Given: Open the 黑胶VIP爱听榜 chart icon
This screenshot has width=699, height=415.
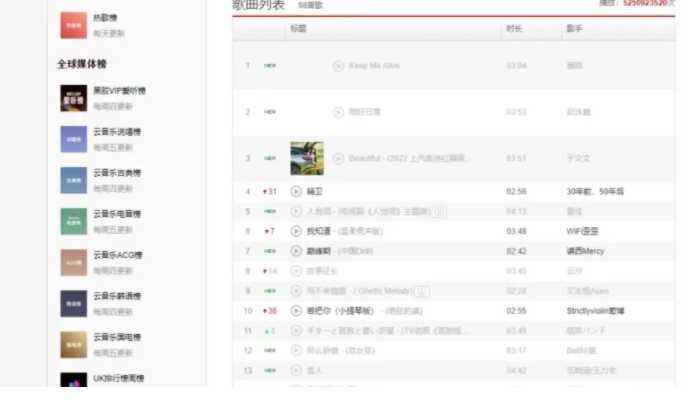Looking at the screenshot, I should pyautogui.click(x=73, y=97).
